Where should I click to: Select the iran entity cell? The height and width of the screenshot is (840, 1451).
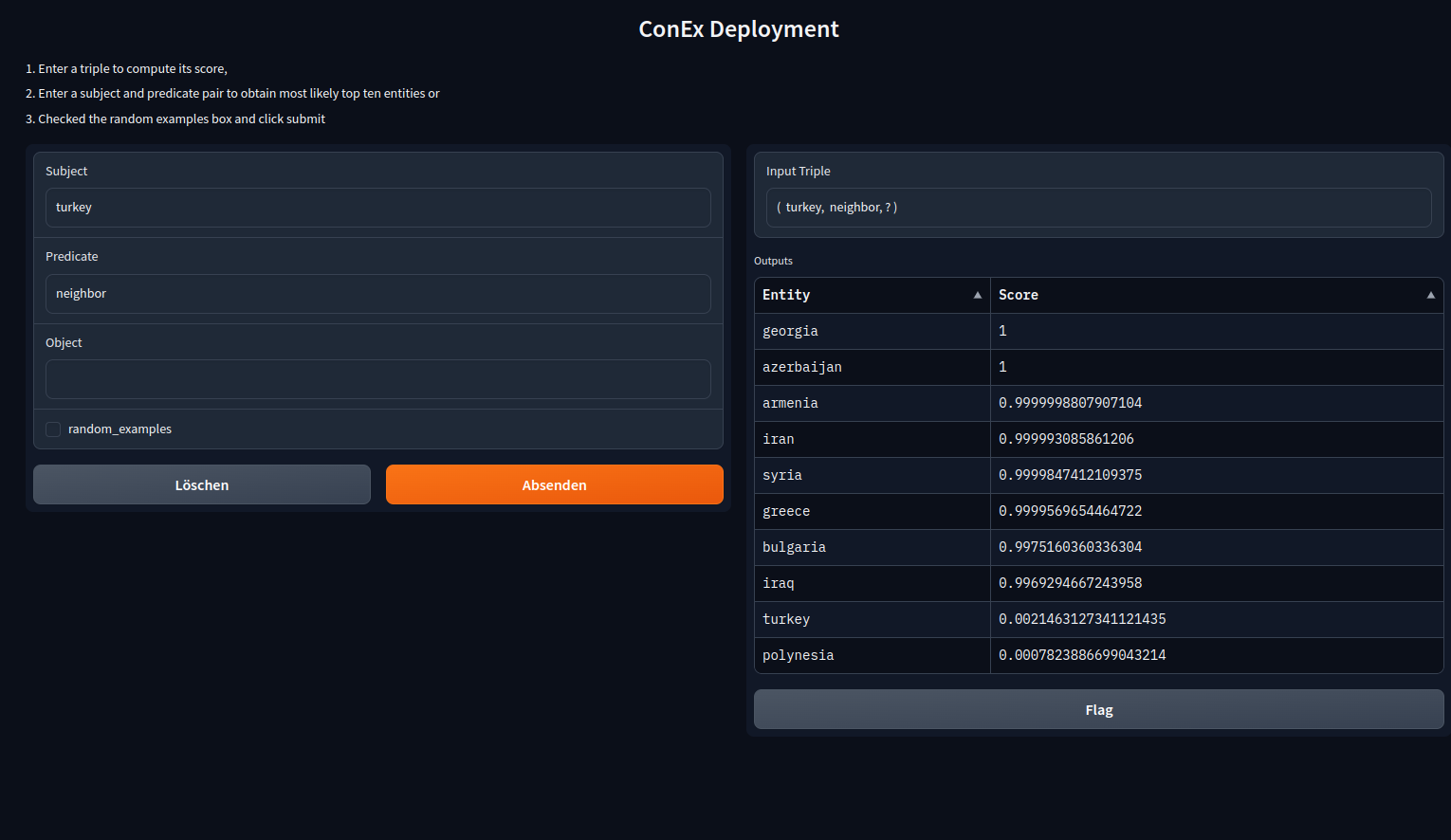pos(872,439)
